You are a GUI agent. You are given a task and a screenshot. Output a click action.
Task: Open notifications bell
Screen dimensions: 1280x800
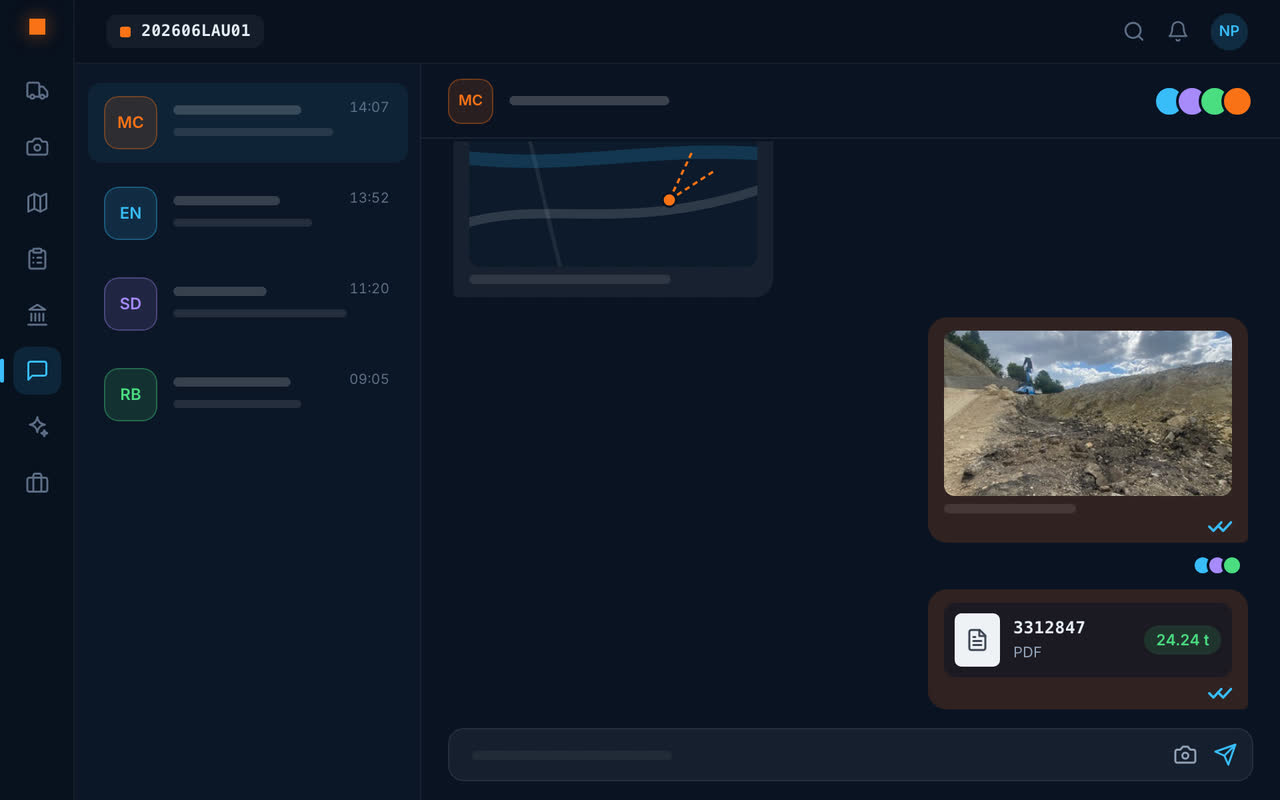click(x=1178, y=31)
